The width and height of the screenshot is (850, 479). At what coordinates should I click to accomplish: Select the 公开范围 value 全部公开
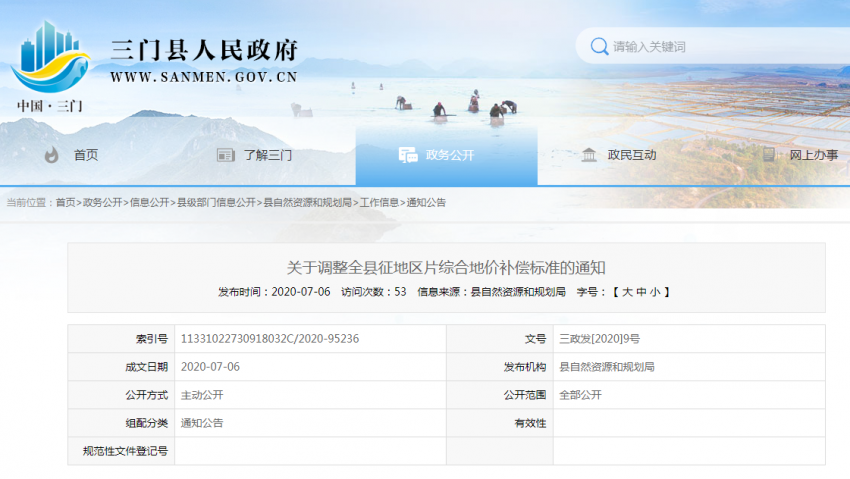tap(581, 395)
